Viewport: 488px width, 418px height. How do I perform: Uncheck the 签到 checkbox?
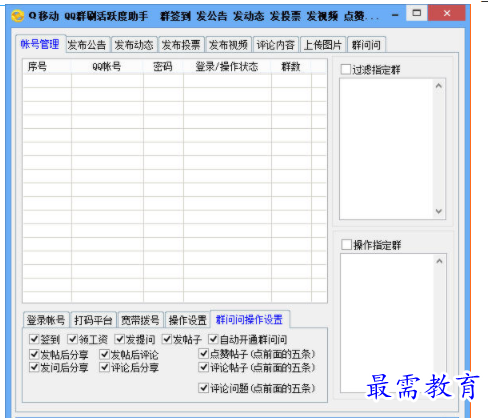pyautogui.click(x=34, y=339)
